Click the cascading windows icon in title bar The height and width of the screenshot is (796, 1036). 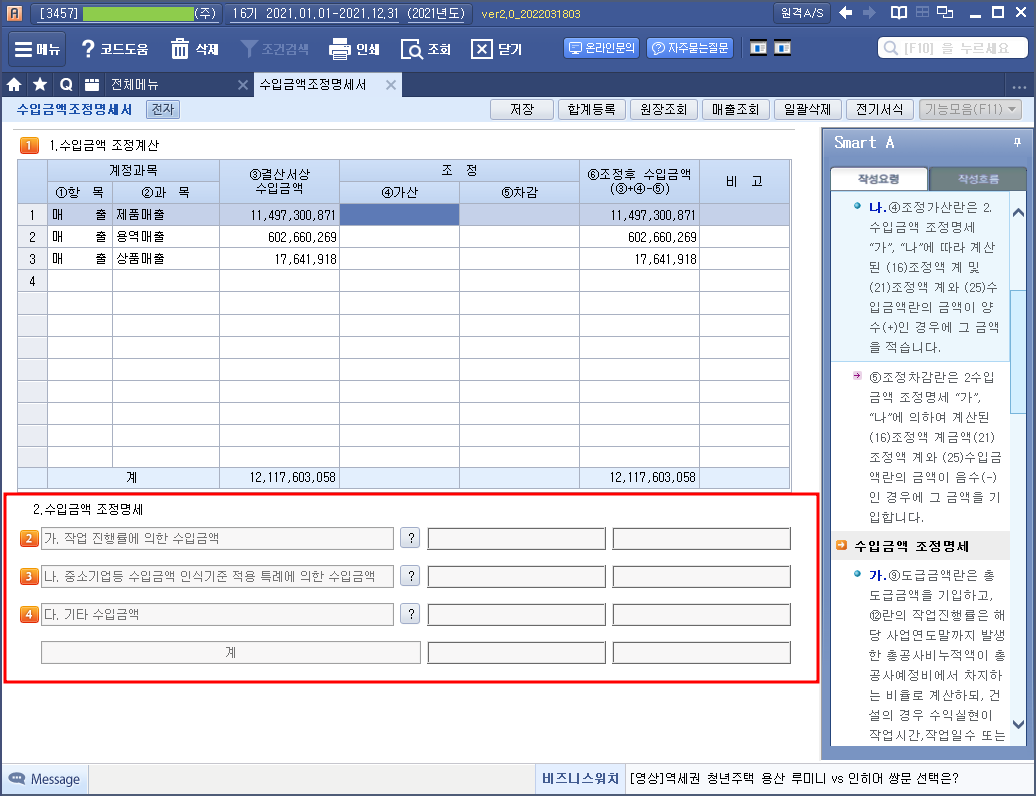945,13
